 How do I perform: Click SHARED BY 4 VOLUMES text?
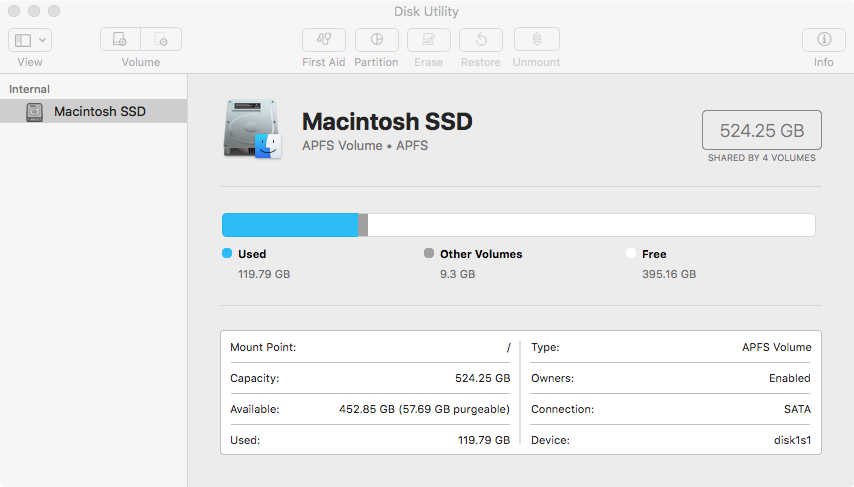761,158
